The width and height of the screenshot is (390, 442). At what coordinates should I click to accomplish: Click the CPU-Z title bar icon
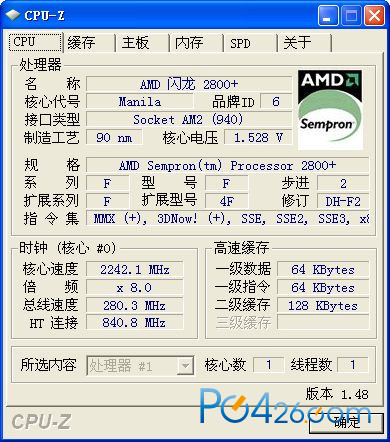[x=13, y=15]
